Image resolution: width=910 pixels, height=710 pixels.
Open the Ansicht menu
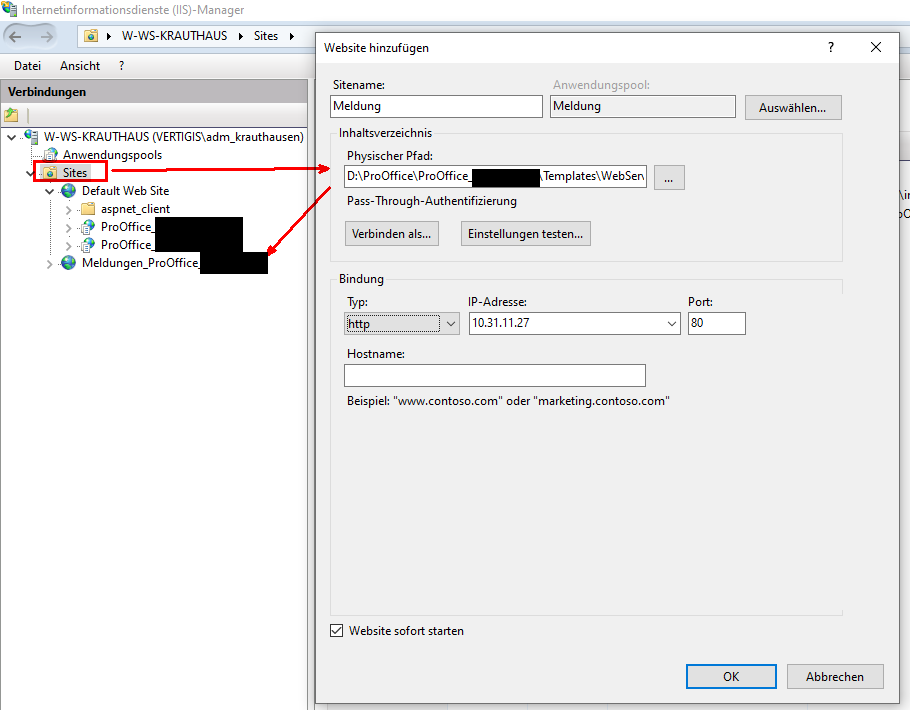pos(80,66)
